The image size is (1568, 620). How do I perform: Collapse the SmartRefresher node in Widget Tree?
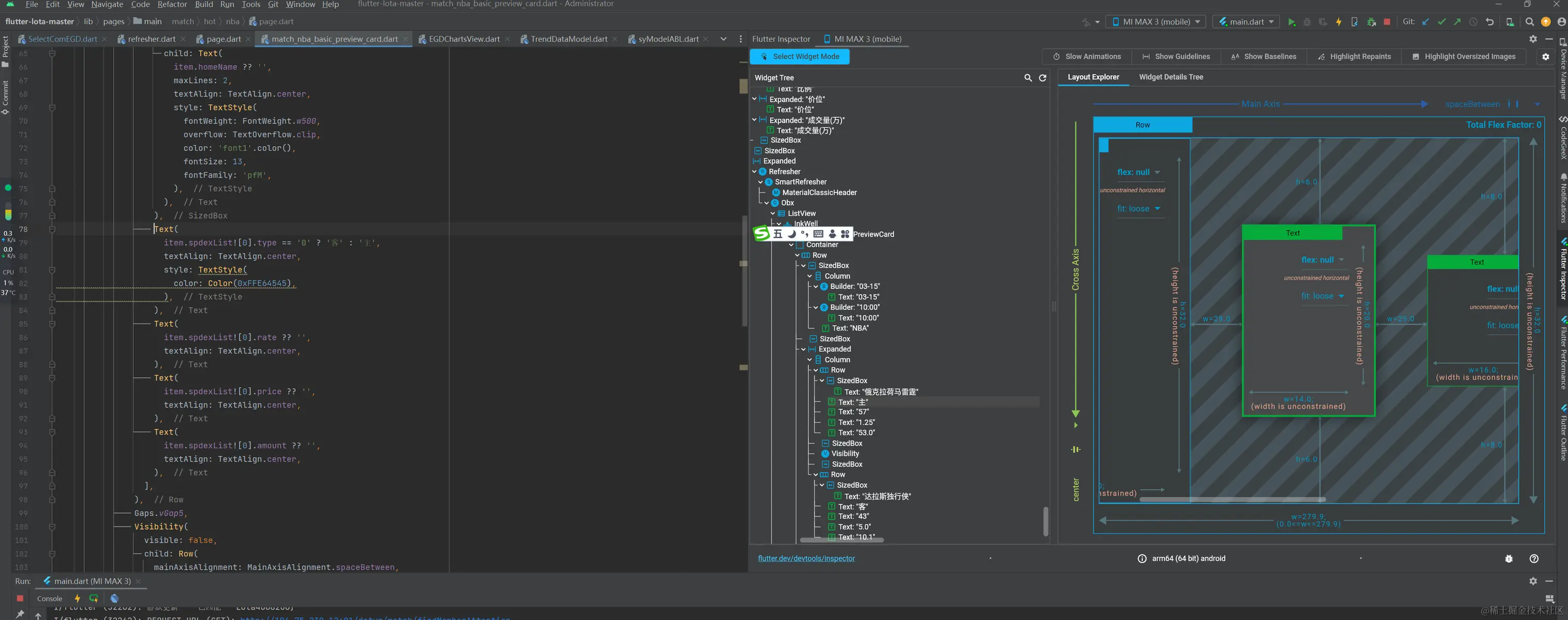click(760, 182)
